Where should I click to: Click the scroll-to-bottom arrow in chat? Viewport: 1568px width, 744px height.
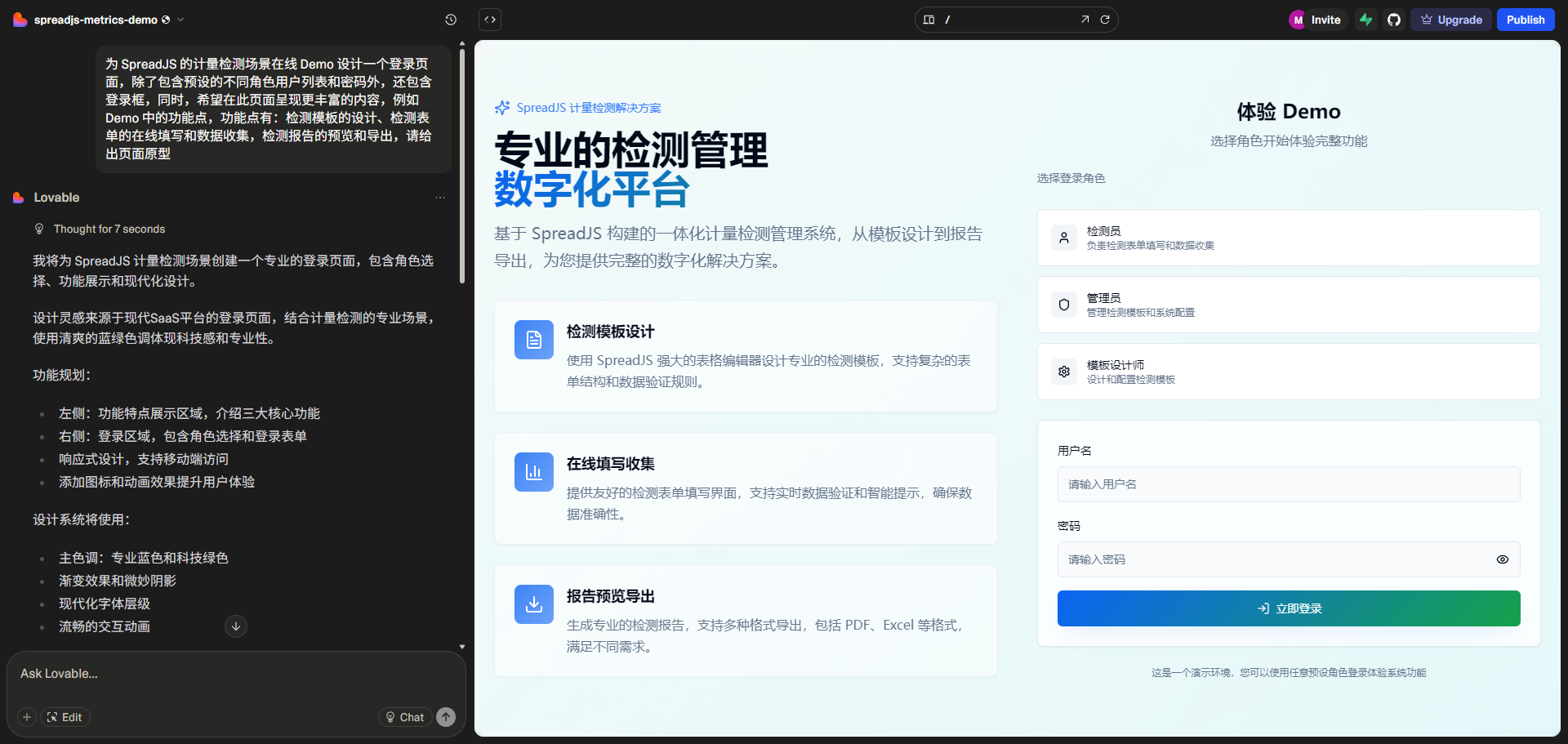[236, 626]
